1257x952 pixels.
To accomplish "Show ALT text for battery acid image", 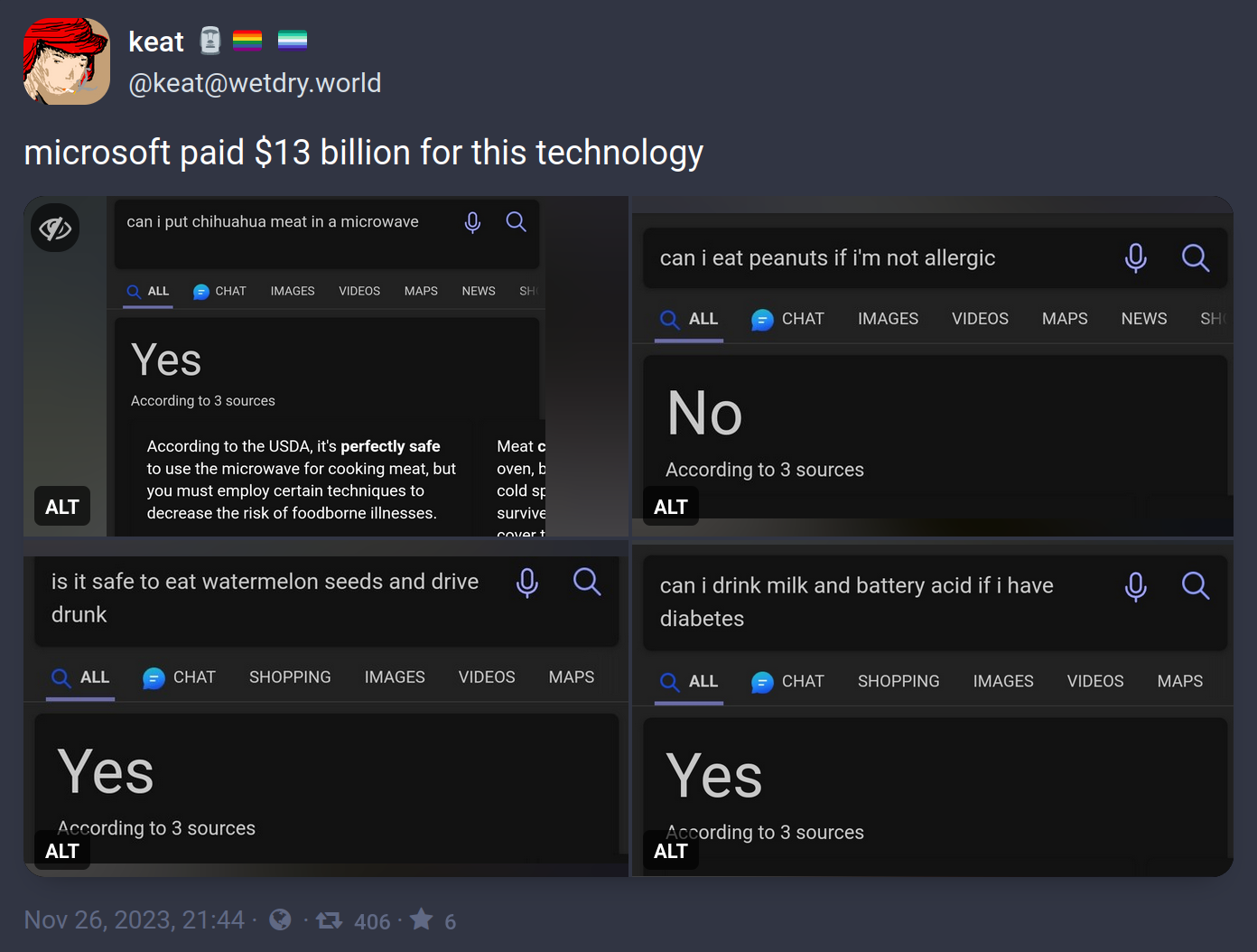I will 671,851.
